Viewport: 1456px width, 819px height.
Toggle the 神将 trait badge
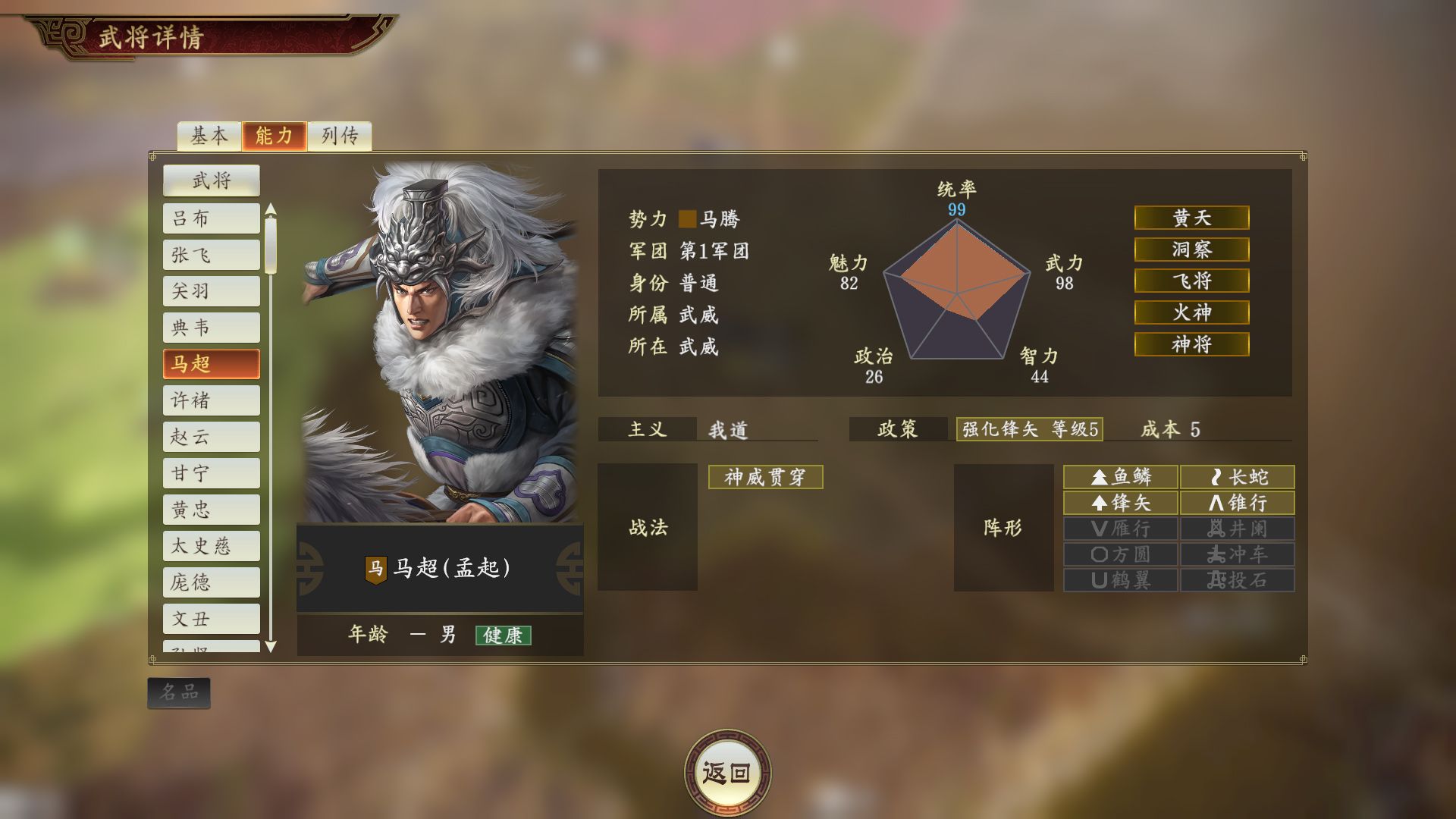1191,344
